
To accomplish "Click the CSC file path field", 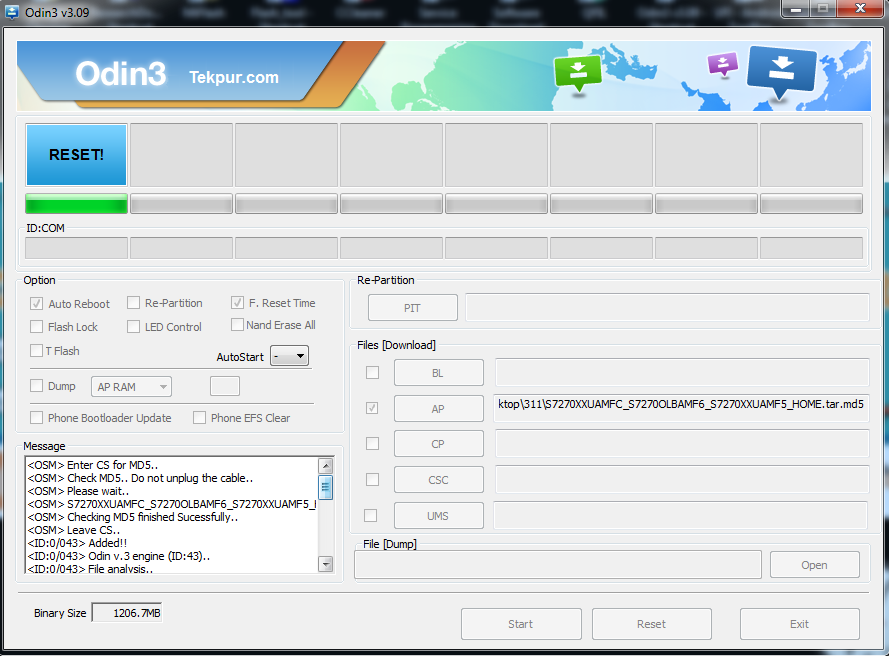I will pyautogui.click(x=682, y=480).
